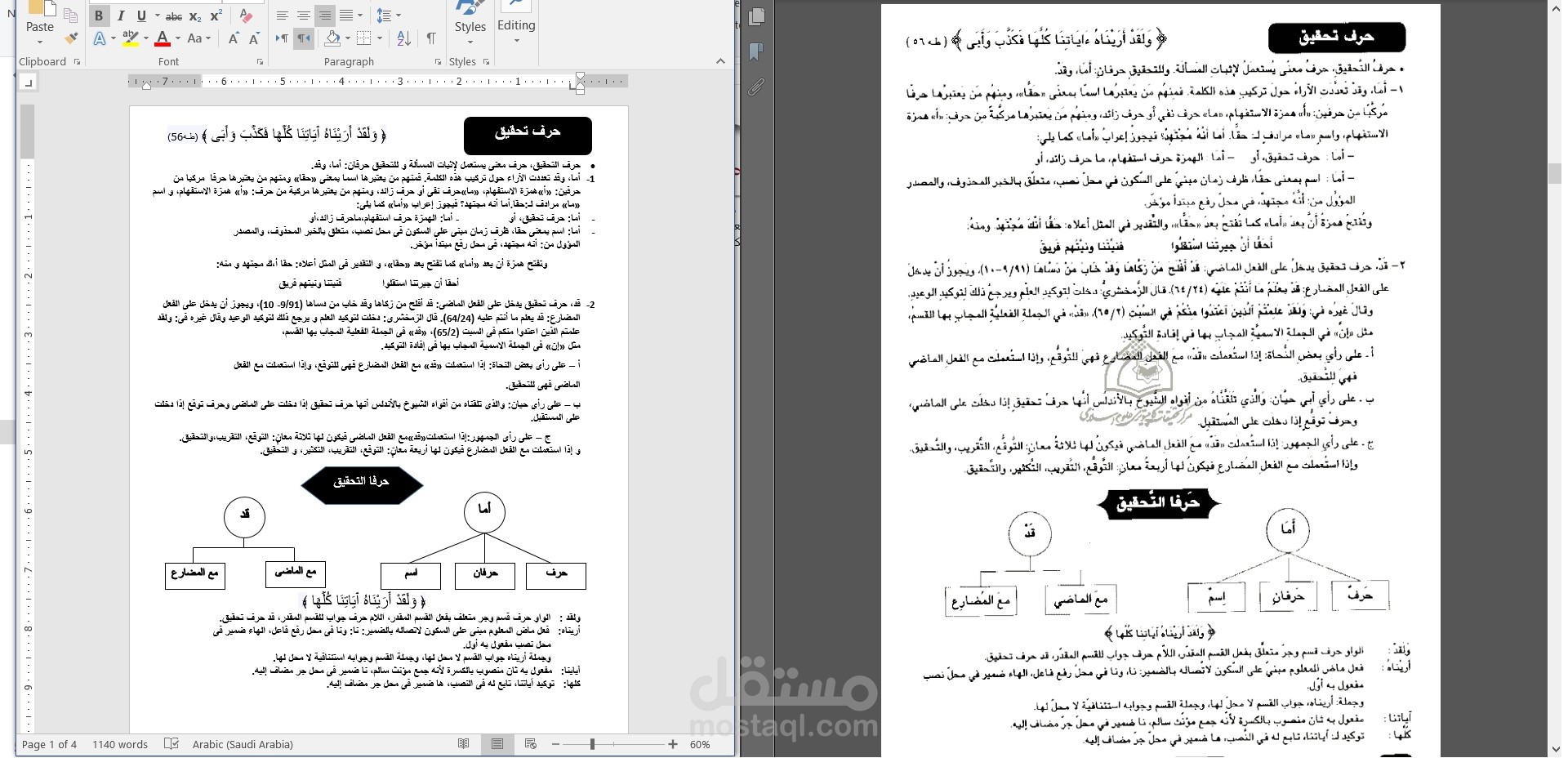Viewport: 1568px width, 758px height.
Task: Click the Sort A-Z icon
Action: (403, 38)
